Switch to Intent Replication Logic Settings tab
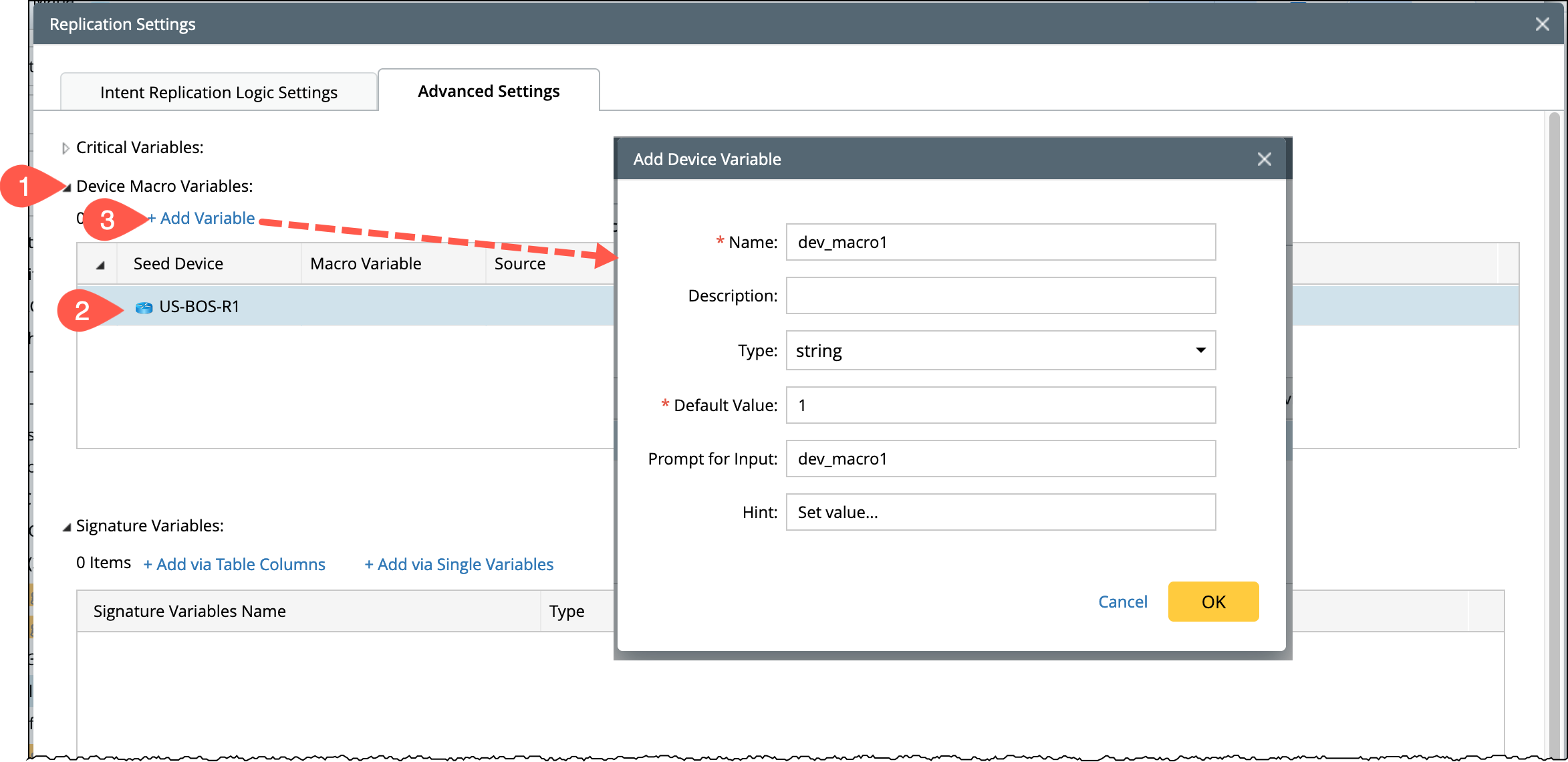Viewport: 1568px width, 762px height. pos(219,92)
